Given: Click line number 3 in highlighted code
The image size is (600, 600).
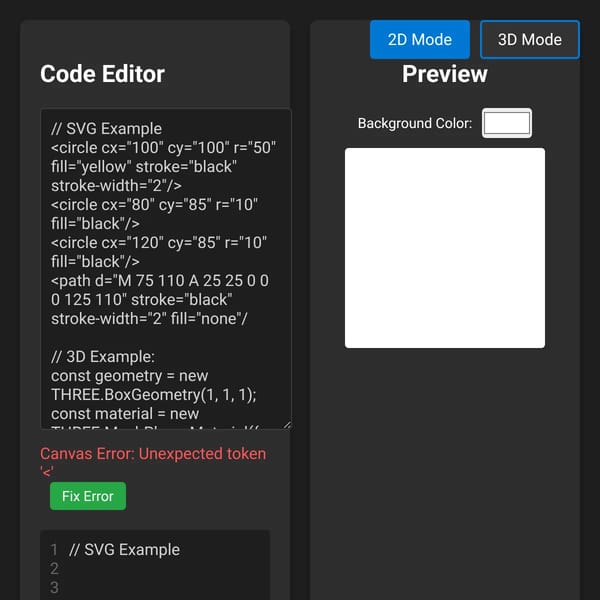Looking at the screenshot, I should 54,587.
